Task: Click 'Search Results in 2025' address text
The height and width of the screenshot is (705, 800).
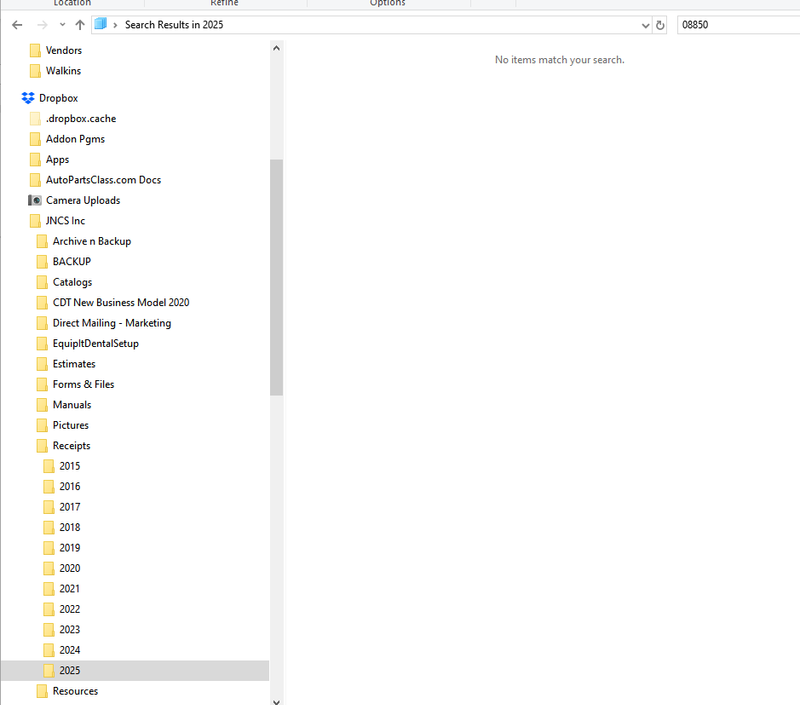Action: coord(174,25)
